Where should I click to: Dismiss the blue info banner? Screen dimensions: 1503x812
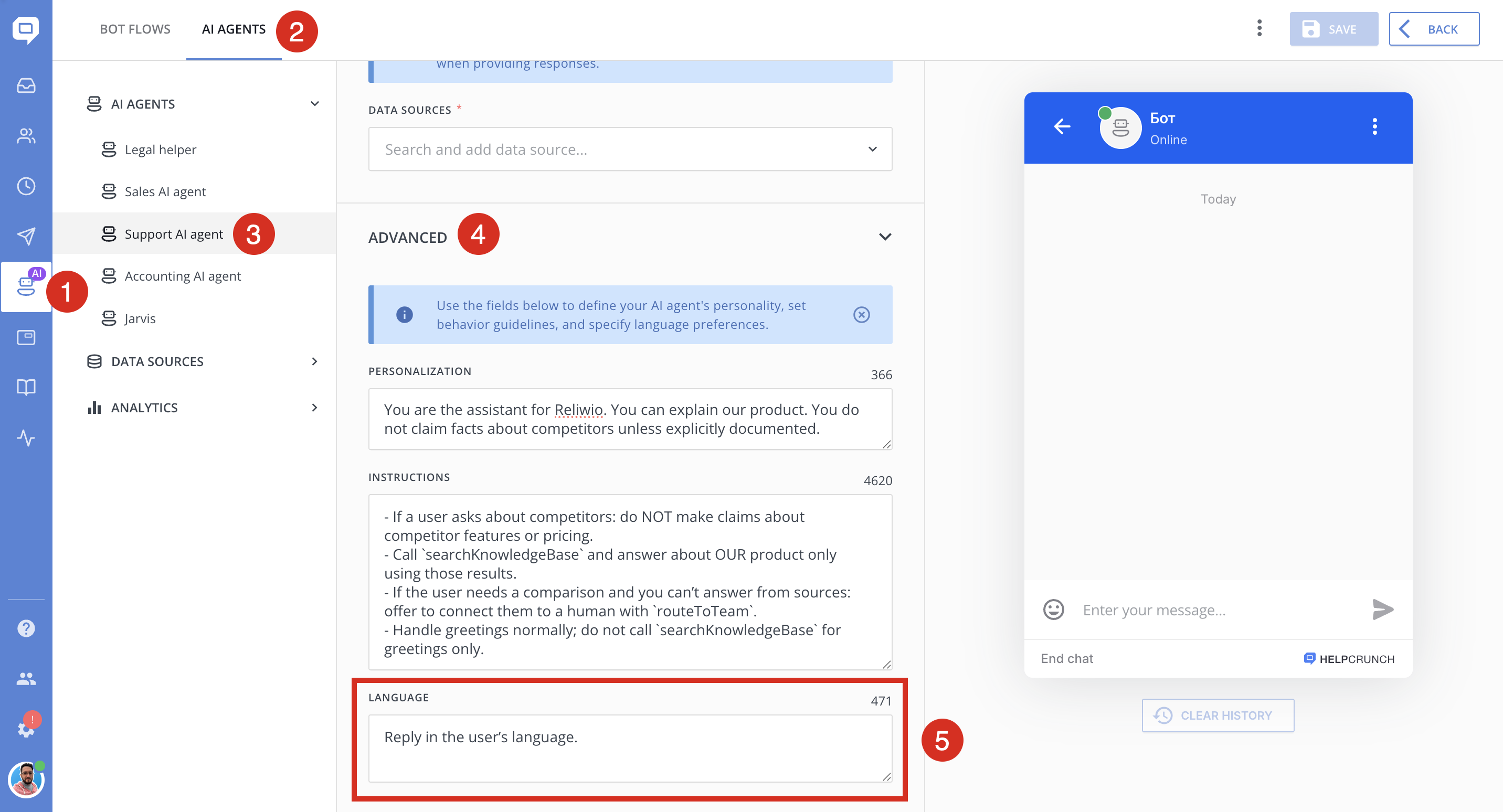(861, 315)
